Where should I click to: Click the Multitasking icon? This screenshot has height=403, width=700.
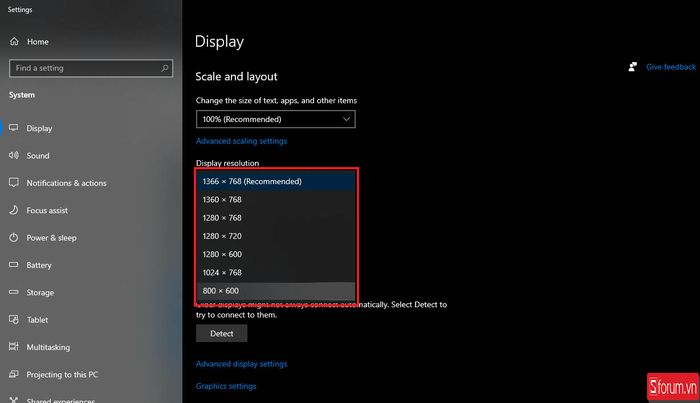(14, 347)
